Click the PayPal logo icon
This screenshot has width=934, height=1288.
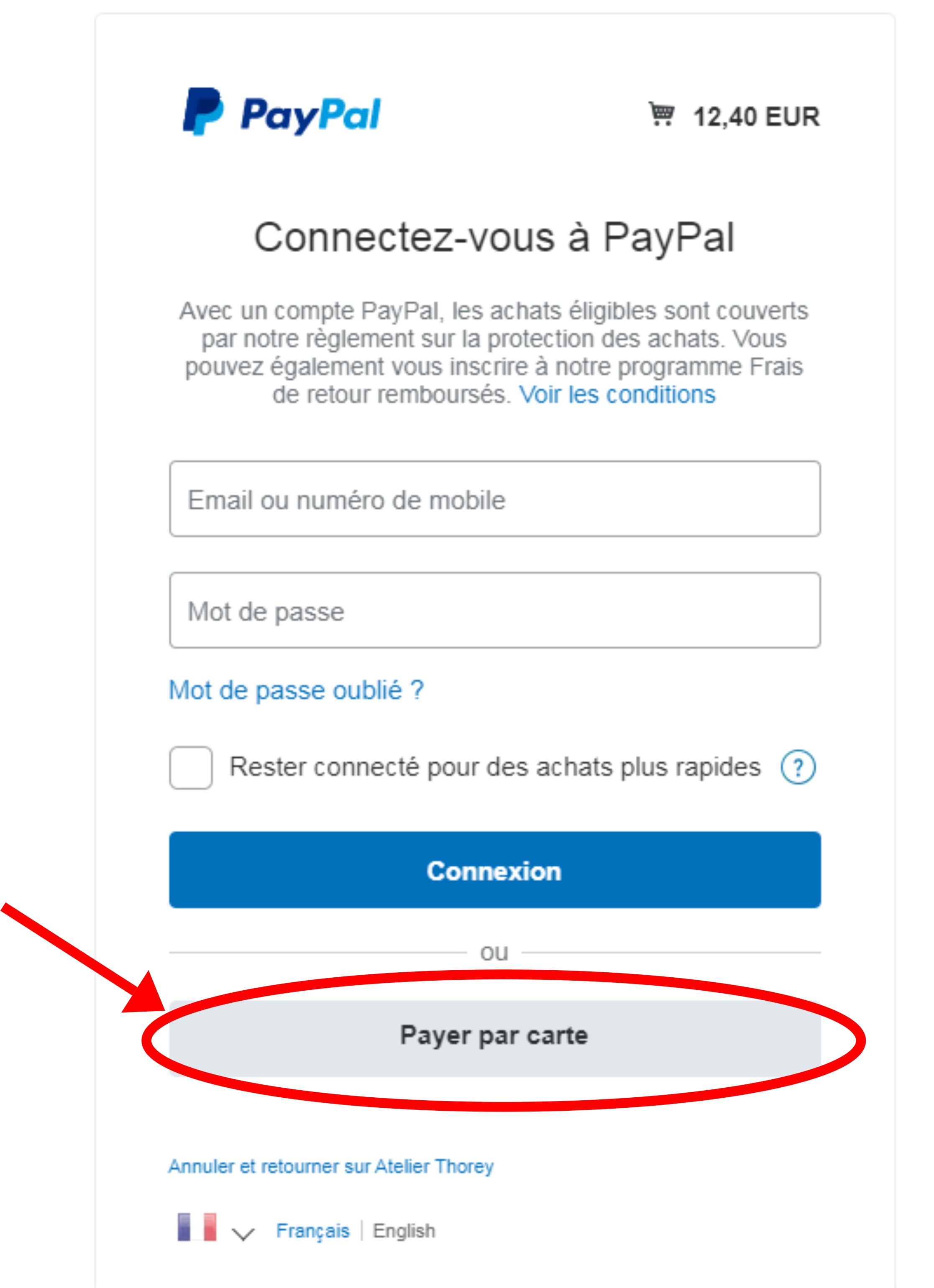(x=203, y=111)
